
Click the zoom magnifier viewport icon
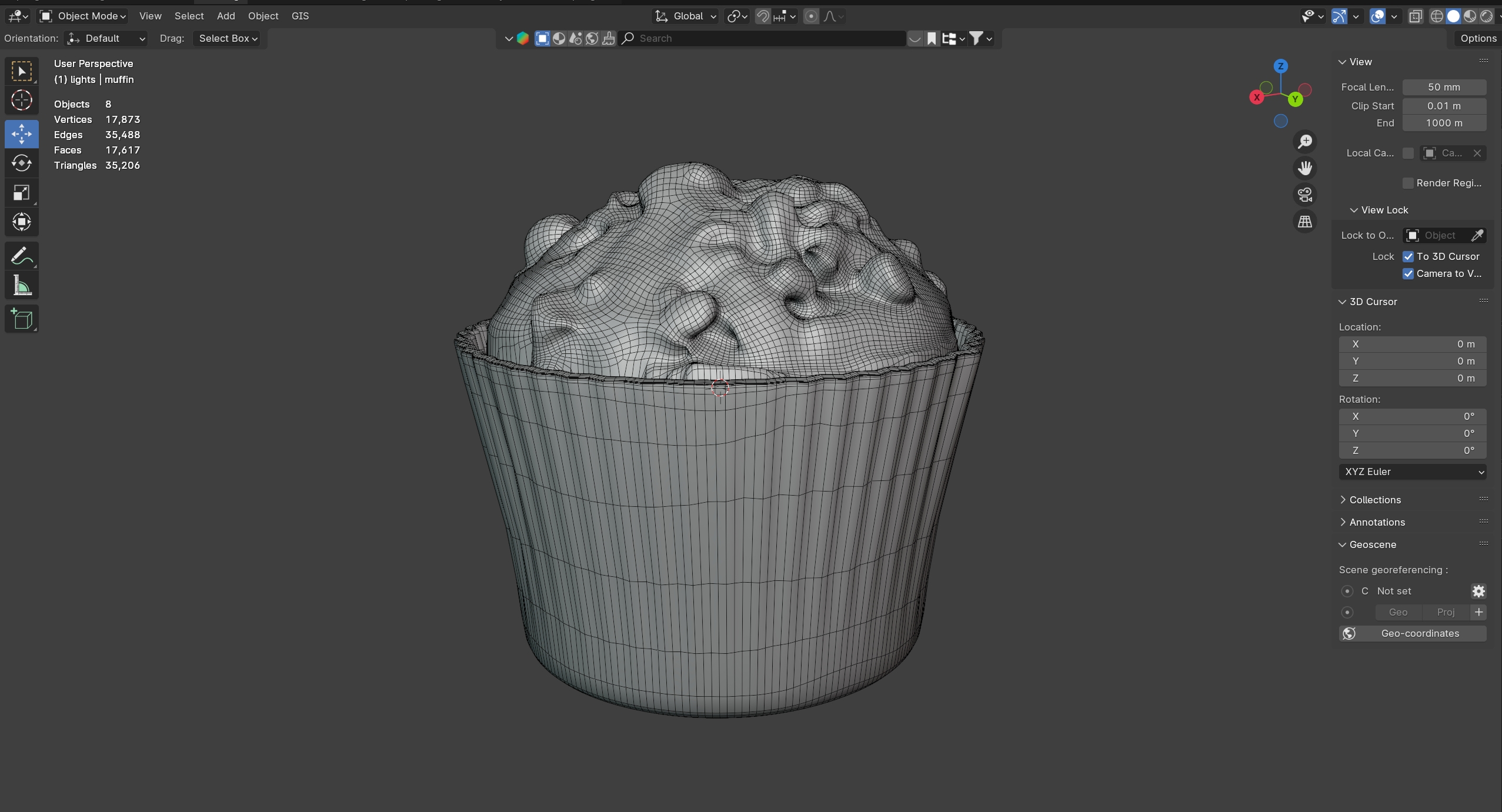1305,142
